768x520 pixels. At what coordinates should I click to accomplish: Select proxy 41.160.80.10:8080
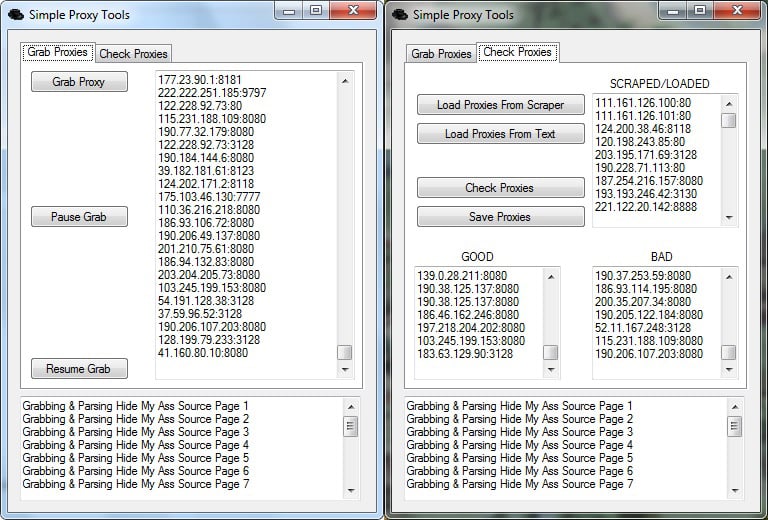[203, 353]
